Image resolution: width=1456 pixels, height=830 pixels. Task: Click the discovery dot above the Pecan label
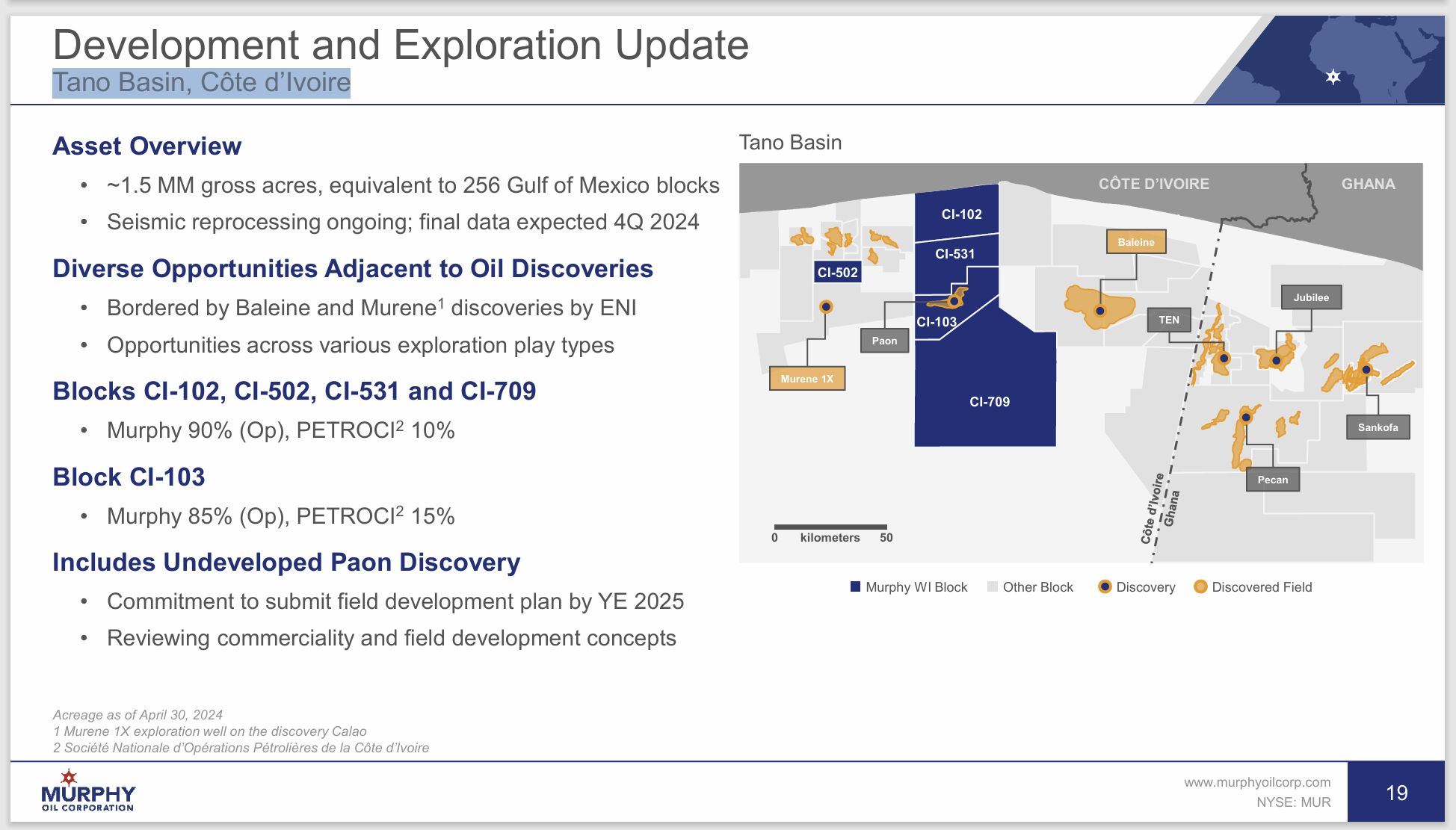(x=1247, y=417)
